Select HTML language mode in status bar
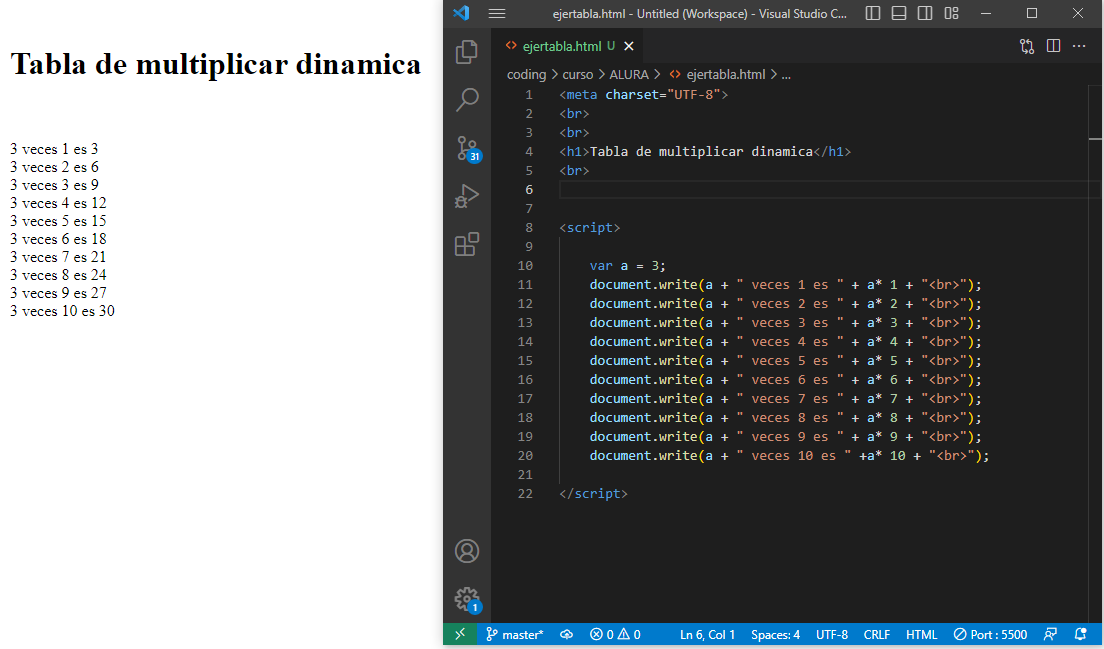The width and height of the screenshot is (1104, 649). 921,634
